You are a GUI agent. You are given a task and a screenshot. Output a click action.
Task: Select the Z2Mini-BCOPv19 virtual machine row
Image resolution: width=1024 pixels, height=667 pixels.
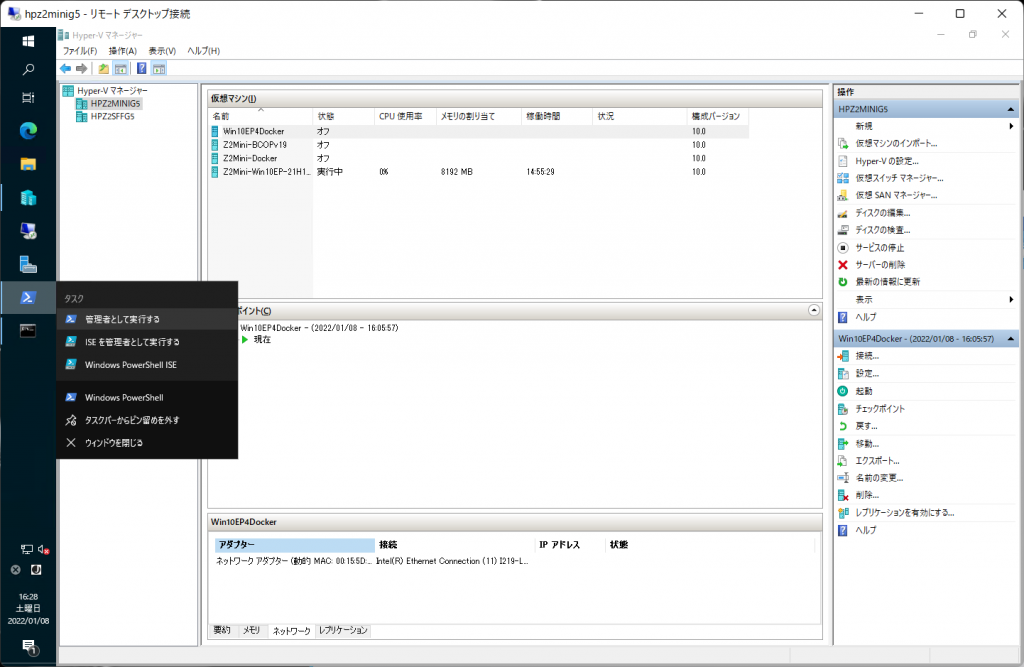(x=478, y=145)
